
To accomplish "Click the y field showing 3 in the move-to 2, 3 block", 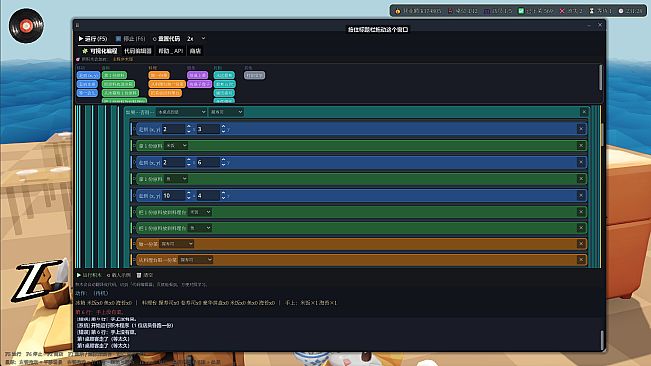I will (208, 129).
